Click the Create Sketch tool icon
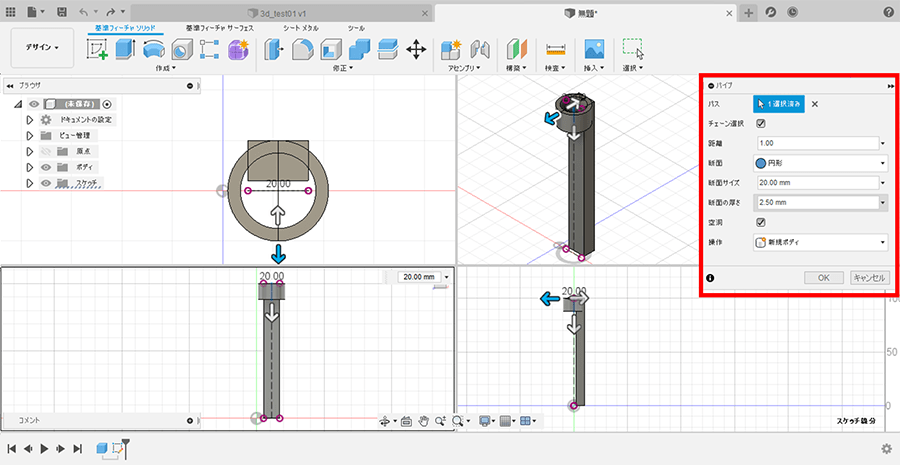The width and height of the screenshot is (900, 465). pyautogui.click(x=97, y=48)
